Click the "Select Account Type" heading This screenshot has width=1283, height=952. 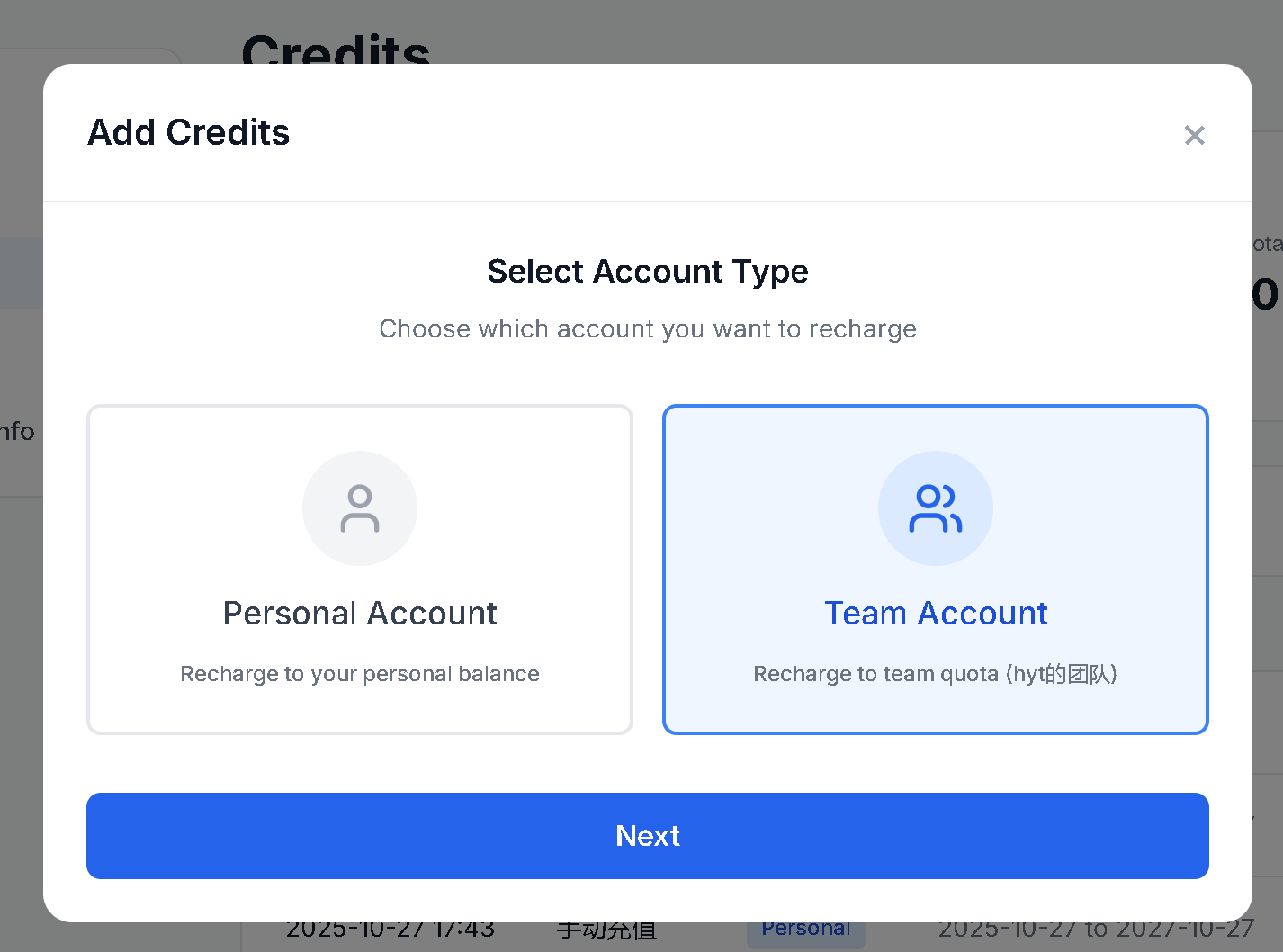pyautogui.click(x=648, y=271)
